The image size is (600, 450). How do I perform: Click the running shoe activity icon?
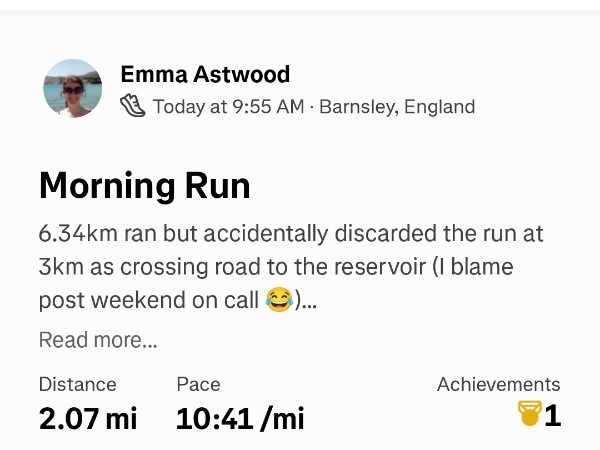[x=133, y=105]
